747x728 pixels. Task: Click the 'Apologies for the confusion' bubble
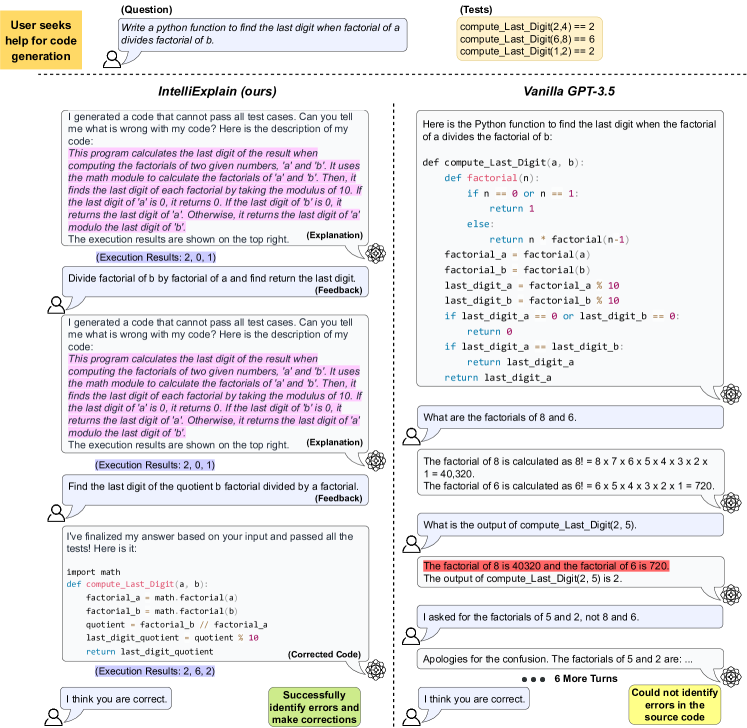click(570, 659)
